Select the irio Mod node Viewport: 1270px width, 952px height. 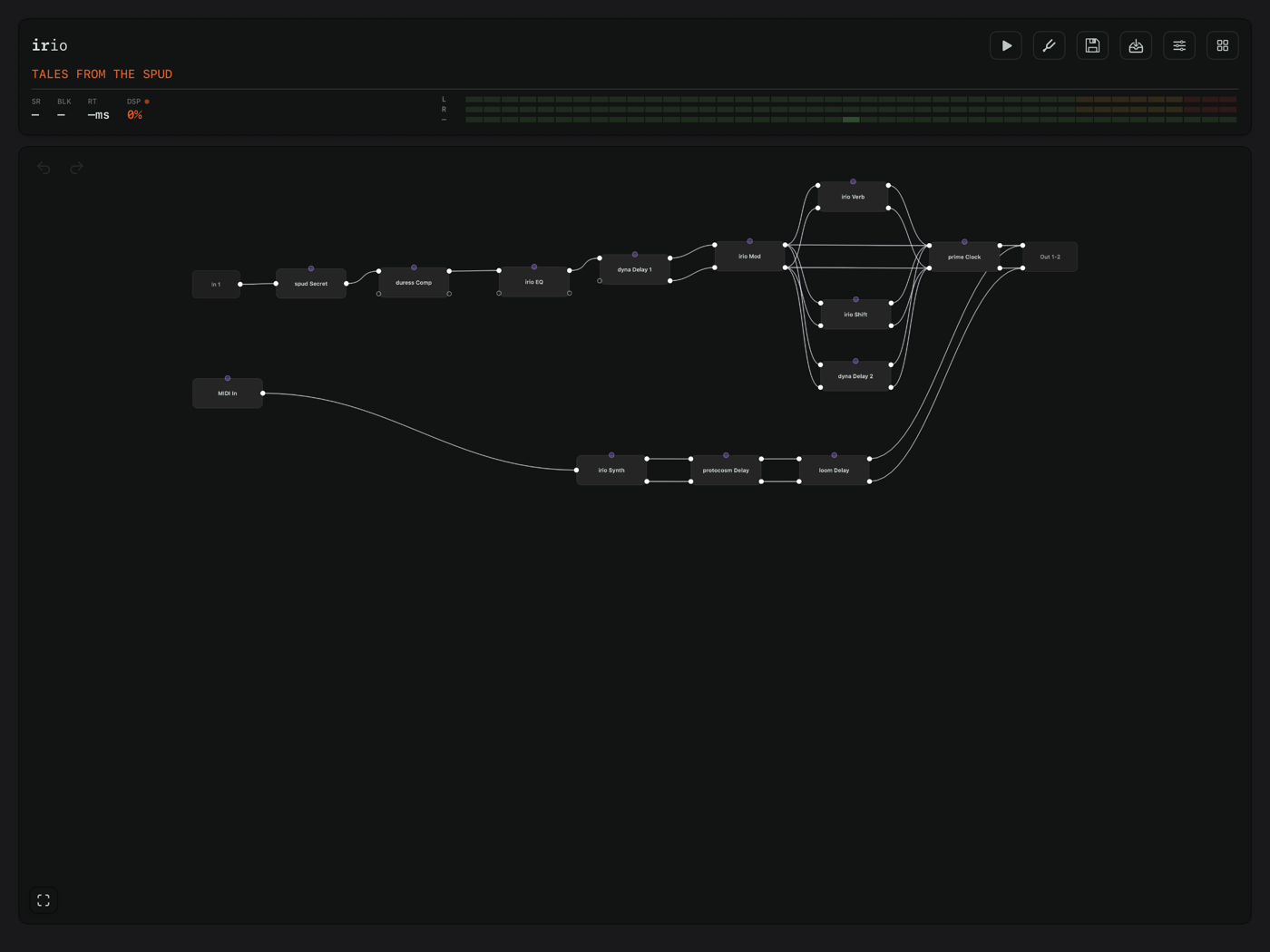749,257
